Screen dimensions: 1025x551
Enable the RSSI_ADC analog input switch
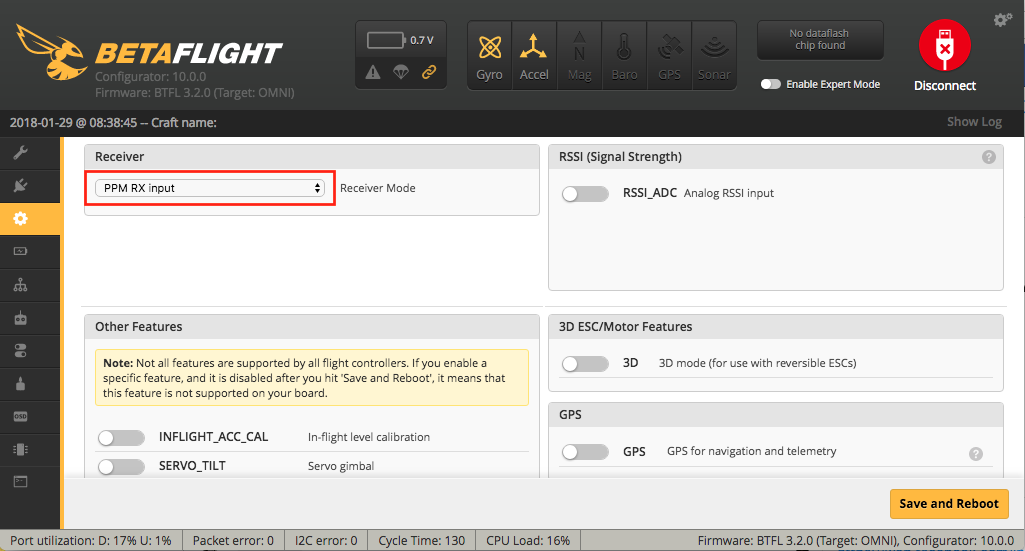585,193
